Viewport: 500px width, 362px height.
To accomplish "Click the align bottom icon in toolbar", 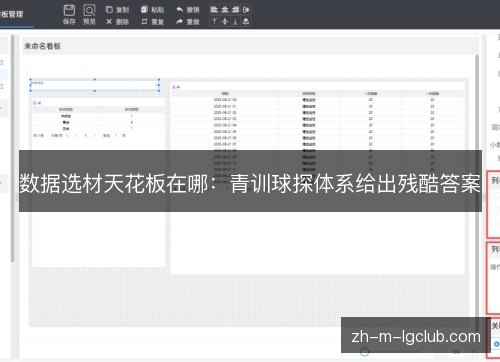I will [235, 22].
